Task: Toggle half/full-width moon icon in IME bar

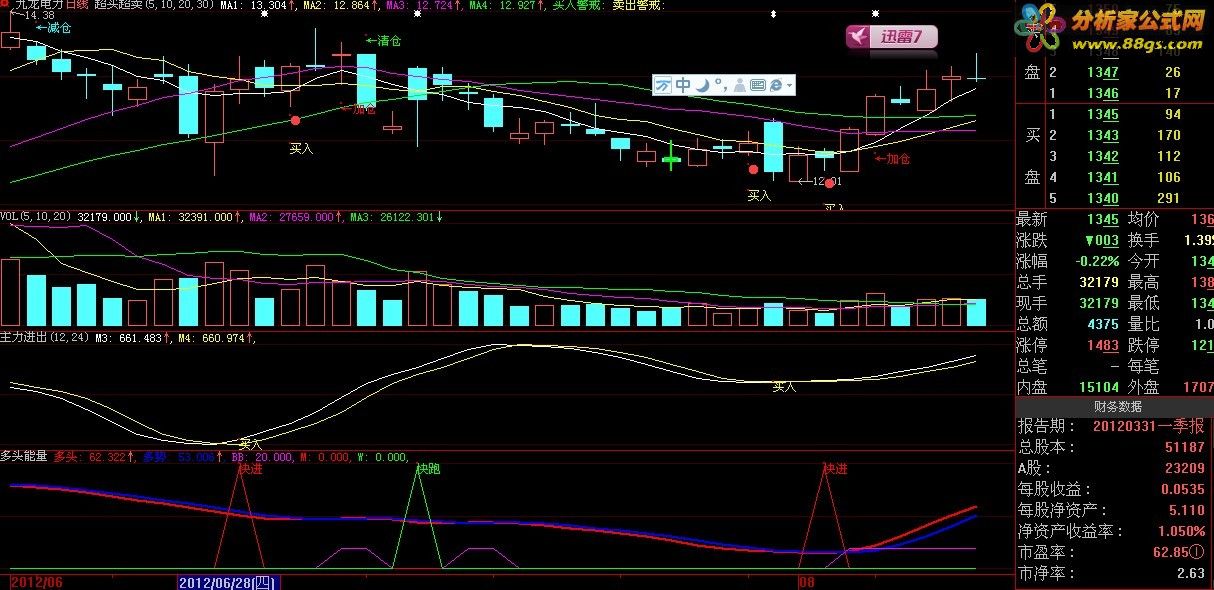Action: click(702, 85)
